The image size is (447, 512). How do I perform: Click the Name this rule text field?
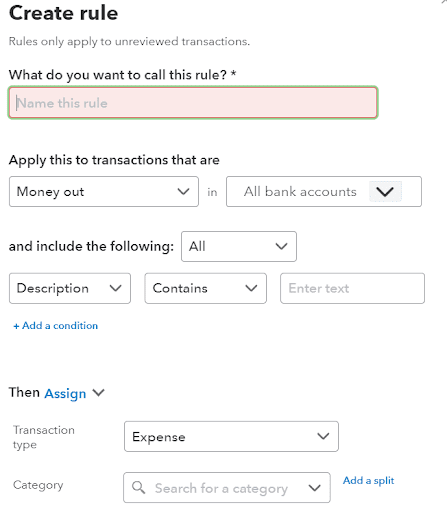tap(193, 103)
